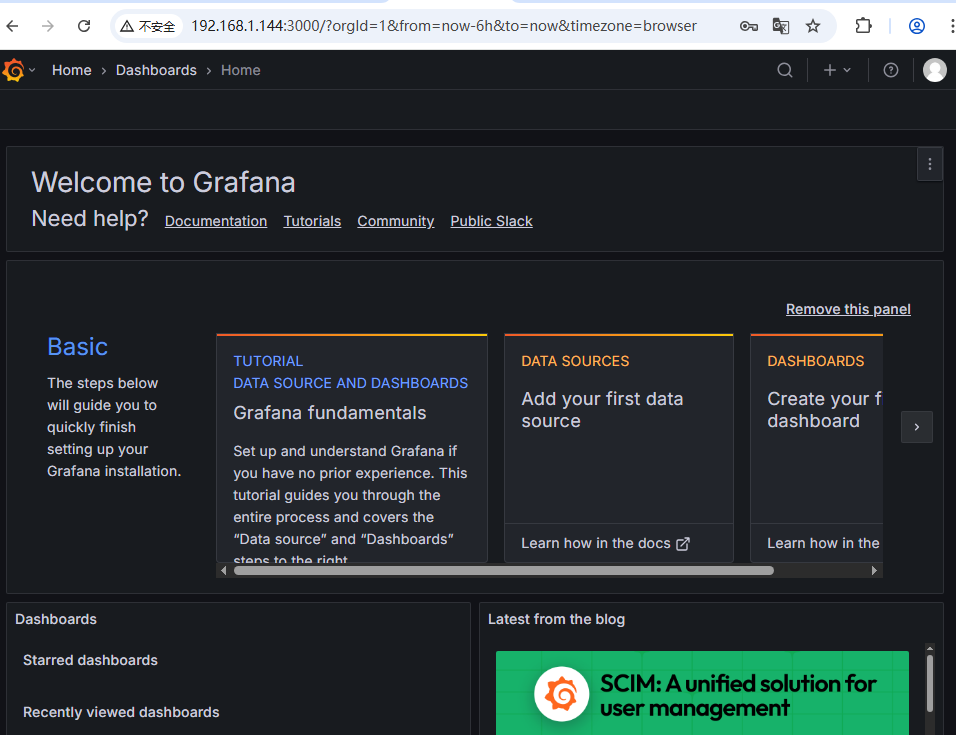Open the plus dropdown in the top bar

[837, 70]
